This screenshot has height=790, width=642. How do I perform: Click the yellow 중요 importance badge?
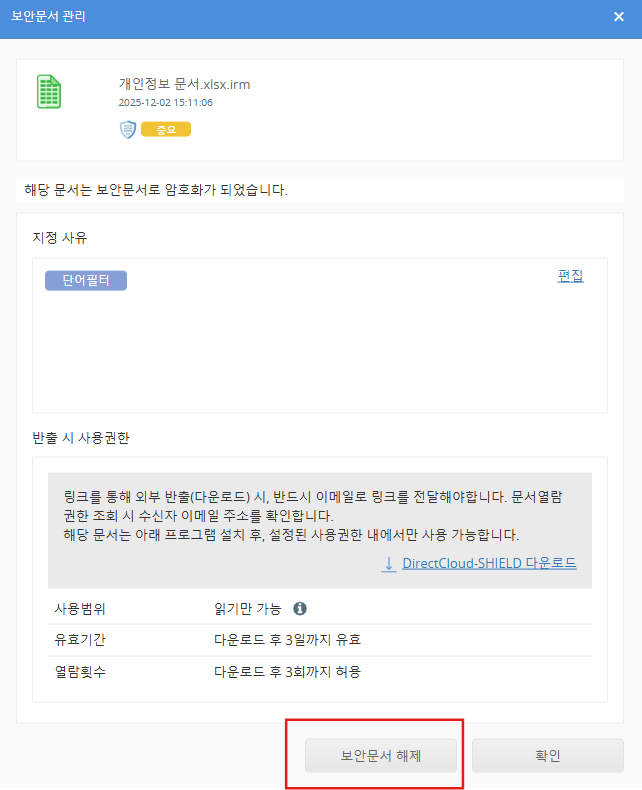click(166, 130)
